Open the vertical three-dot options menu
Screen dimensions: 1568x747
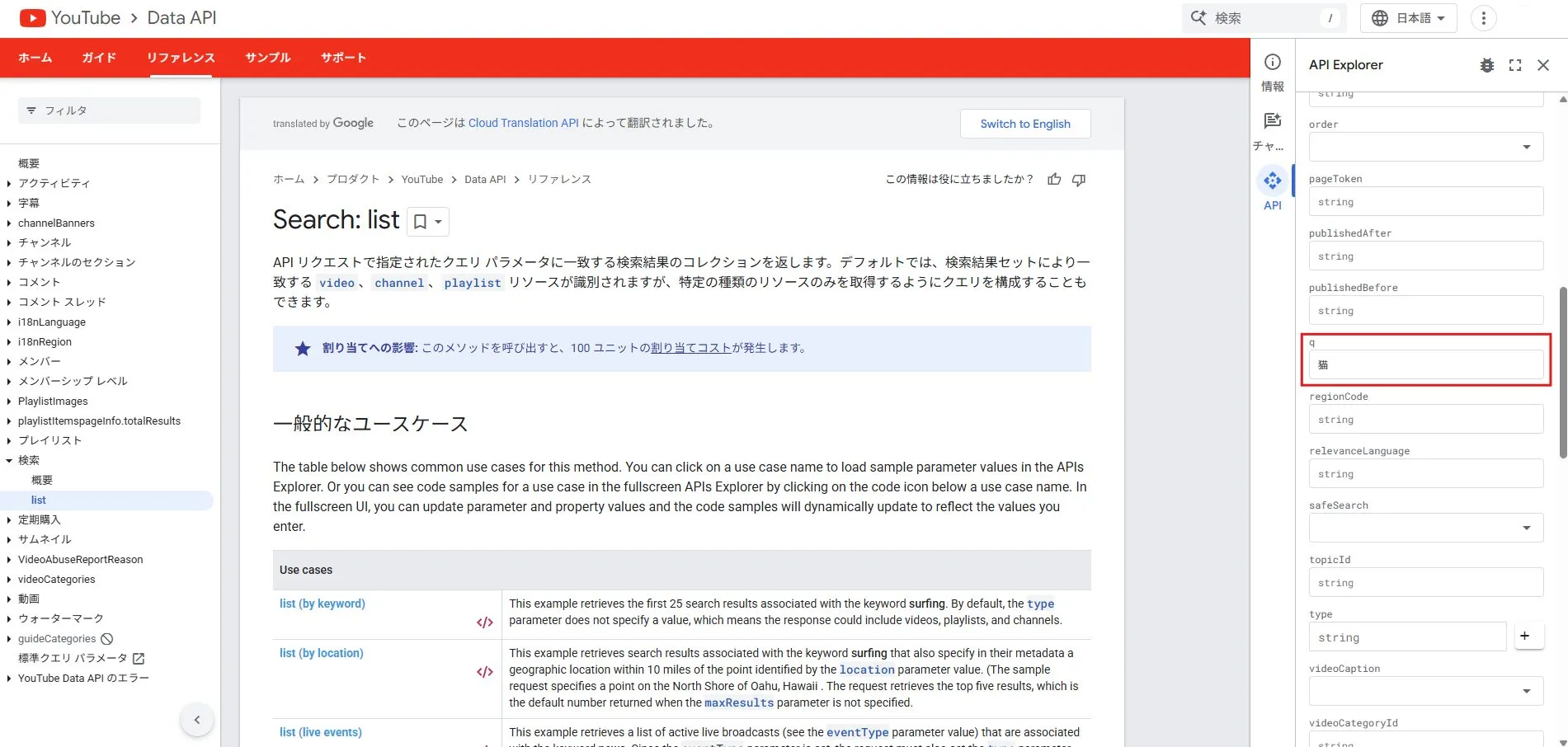(1483, 18)
